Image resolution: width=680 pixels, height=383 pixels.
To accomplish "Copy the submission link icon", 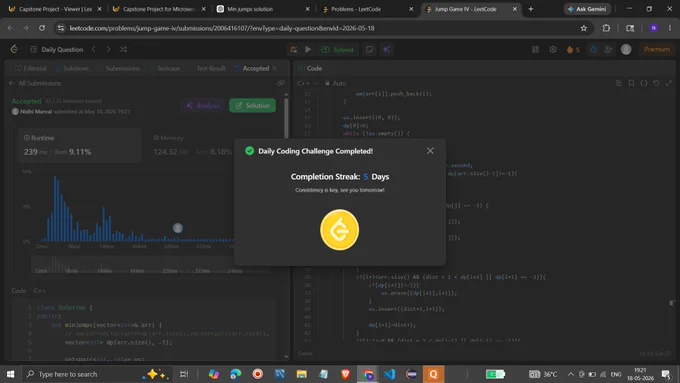I will click(281, 83).
